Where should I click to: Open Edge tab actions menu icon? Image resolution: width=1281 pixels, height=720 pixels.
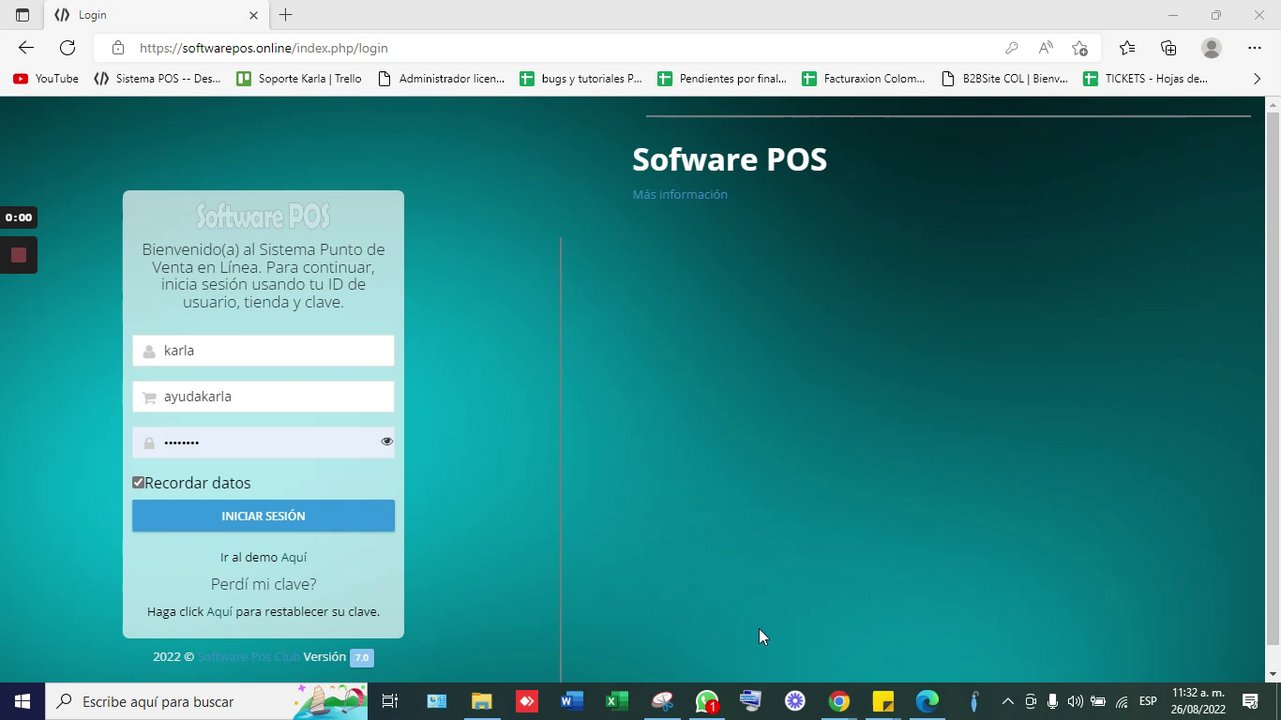coord(22,15)
